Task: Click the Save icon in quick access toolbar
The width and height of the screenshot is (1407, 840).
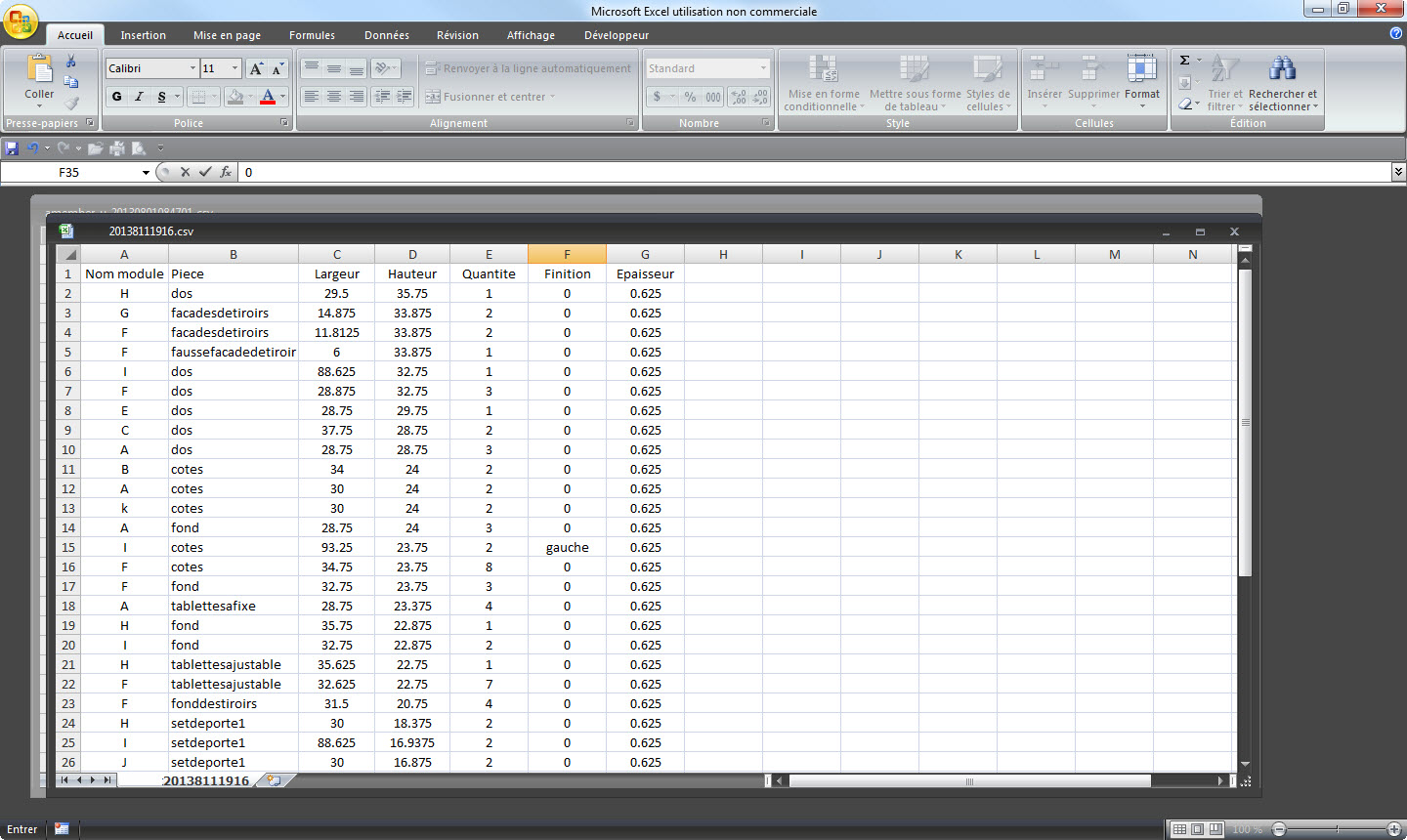Action: [11, 147]
